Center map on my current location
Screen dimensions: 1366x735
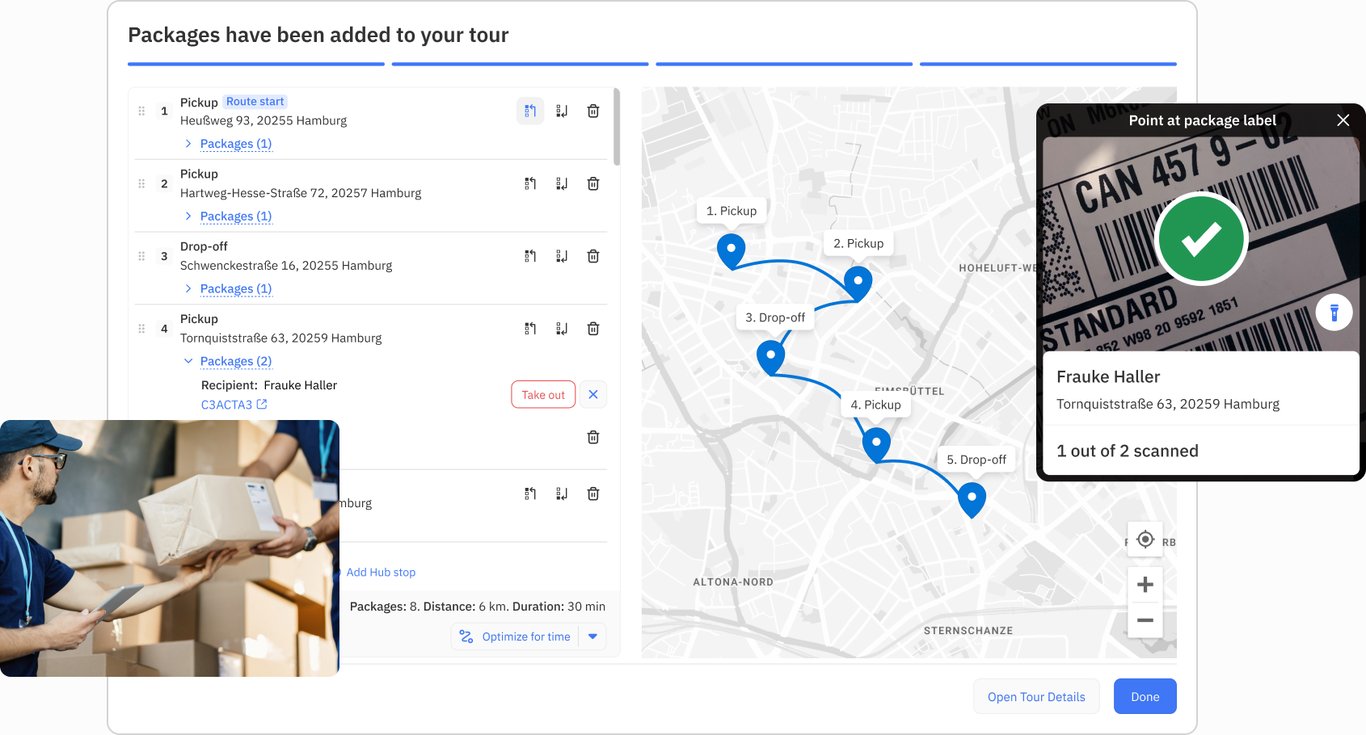tap(1145, 540)
